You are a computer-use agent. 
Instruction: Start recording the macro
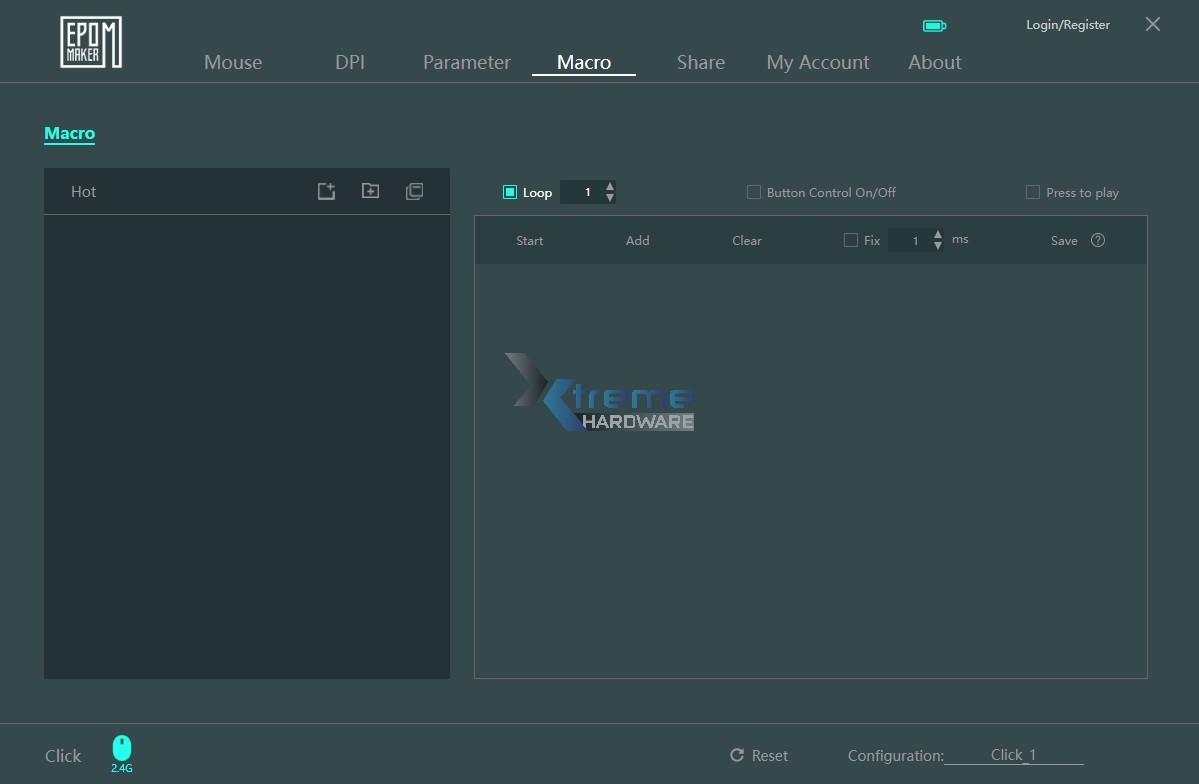(529, 240)
